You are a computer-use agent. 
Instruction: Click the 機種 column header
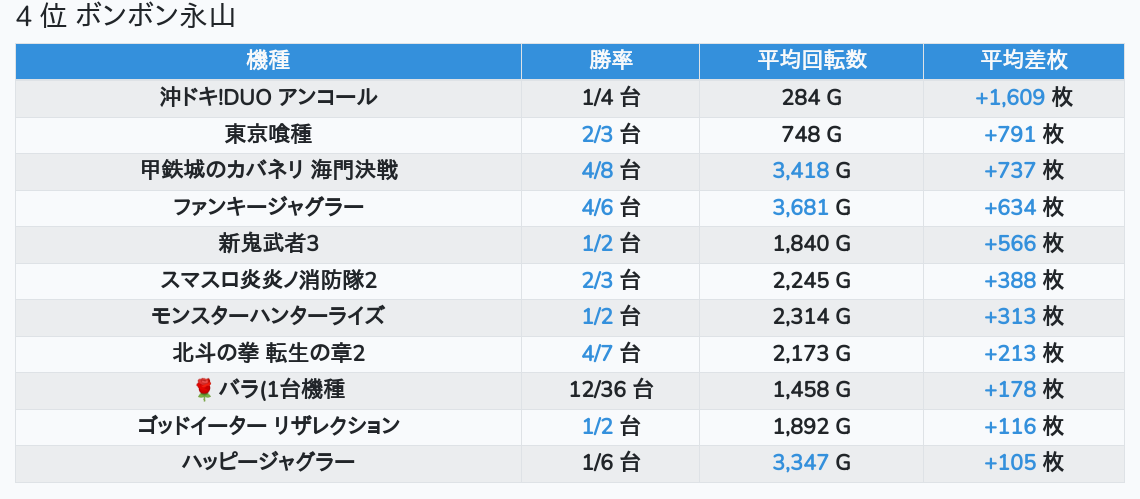(x=268, y=61)
